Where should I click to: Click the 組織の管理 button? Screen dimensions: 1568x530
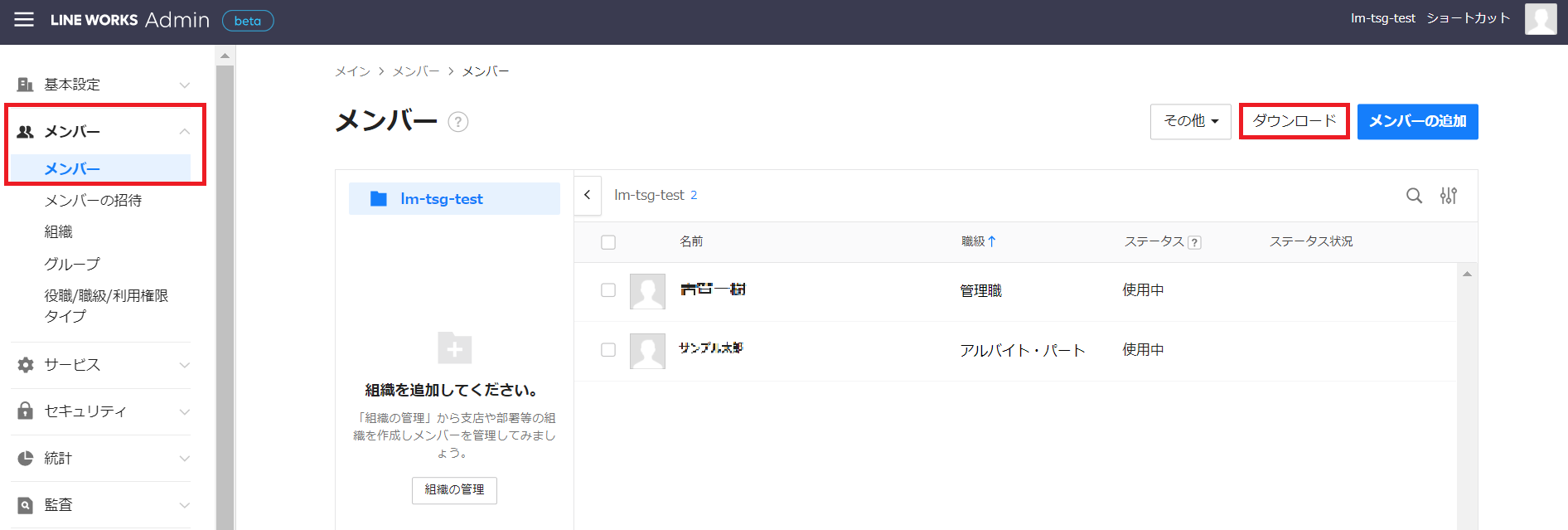pyautogui.click(x=454, y=490)
